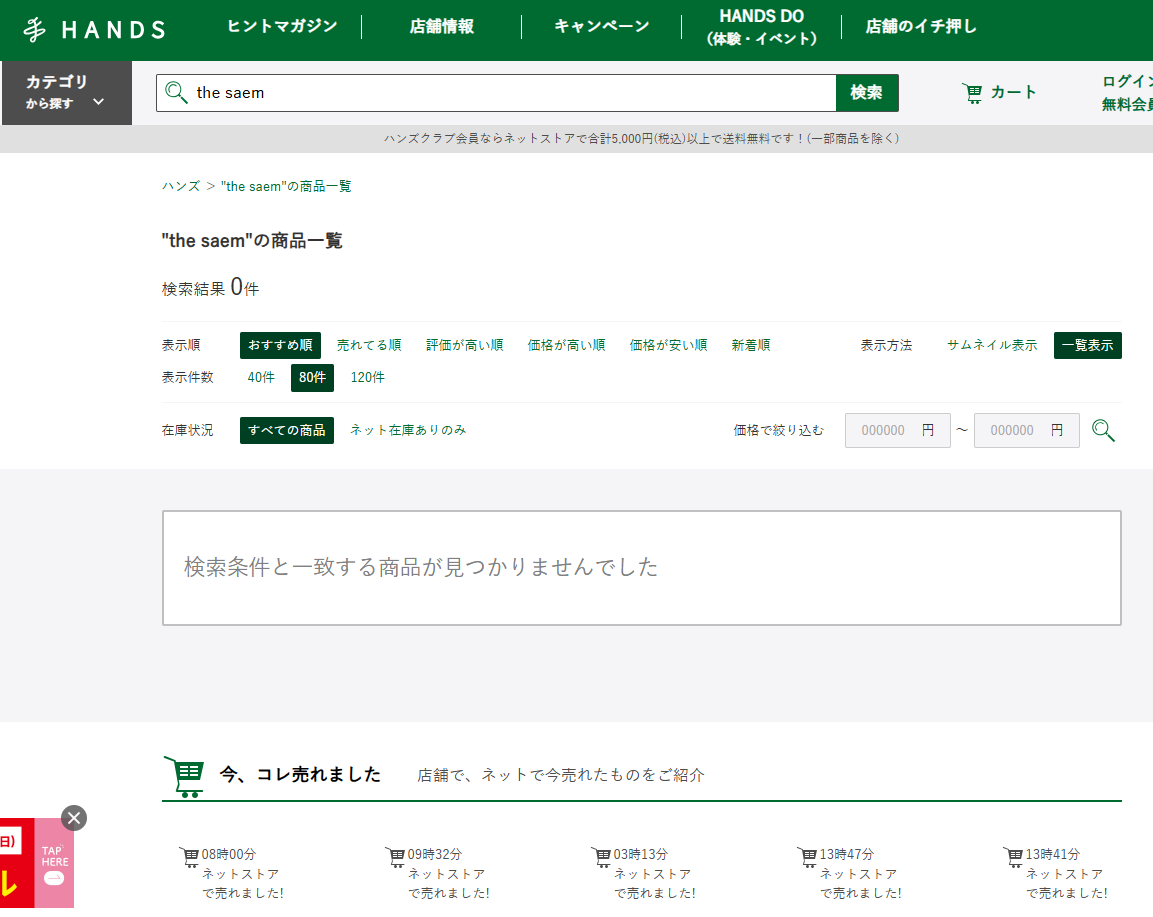Show 80件 per page
The image size is (1153, 917).
coord(313,377)
